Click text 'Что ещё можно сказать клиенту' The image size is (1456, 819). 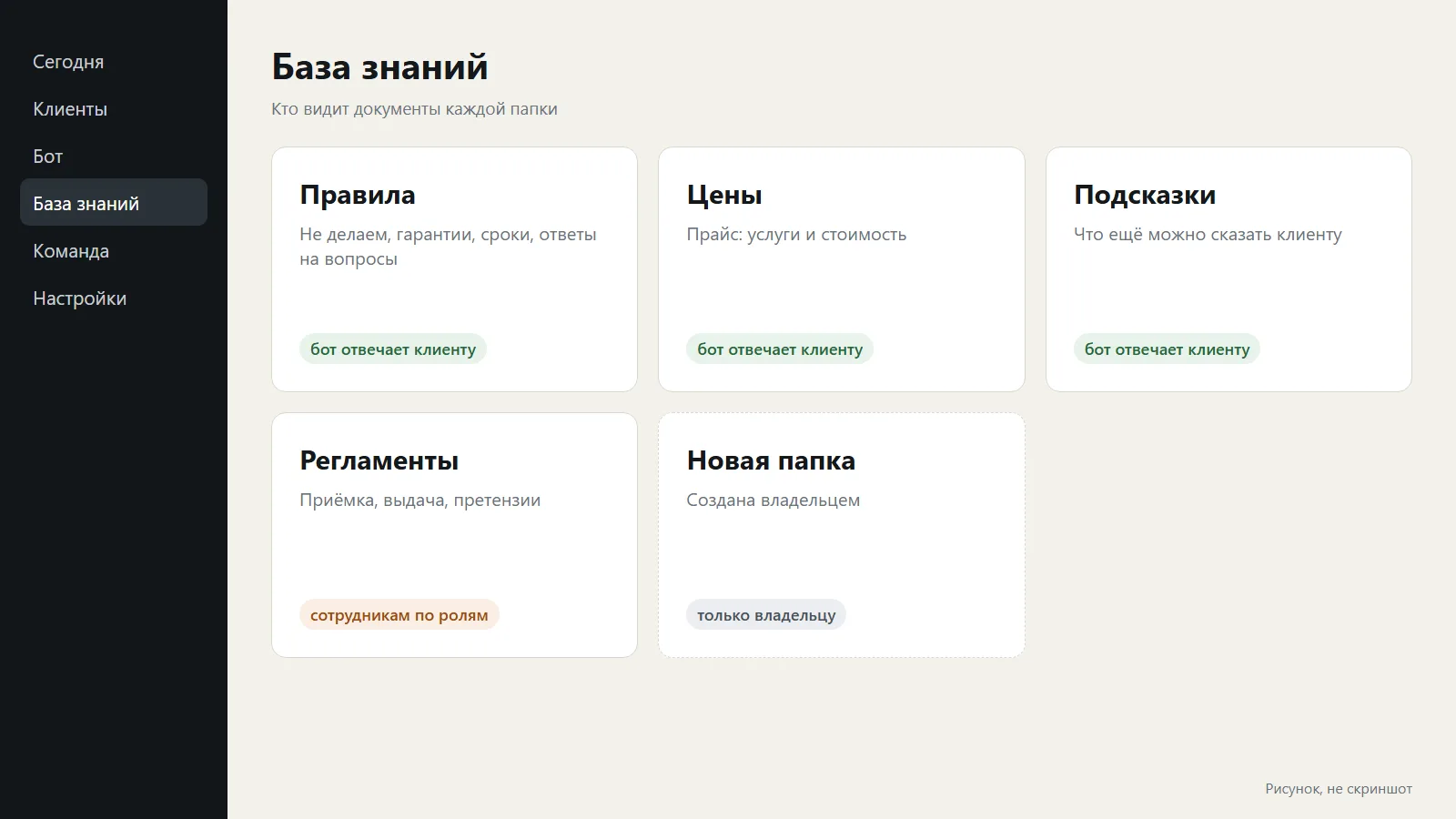[x=1208, y=235]
